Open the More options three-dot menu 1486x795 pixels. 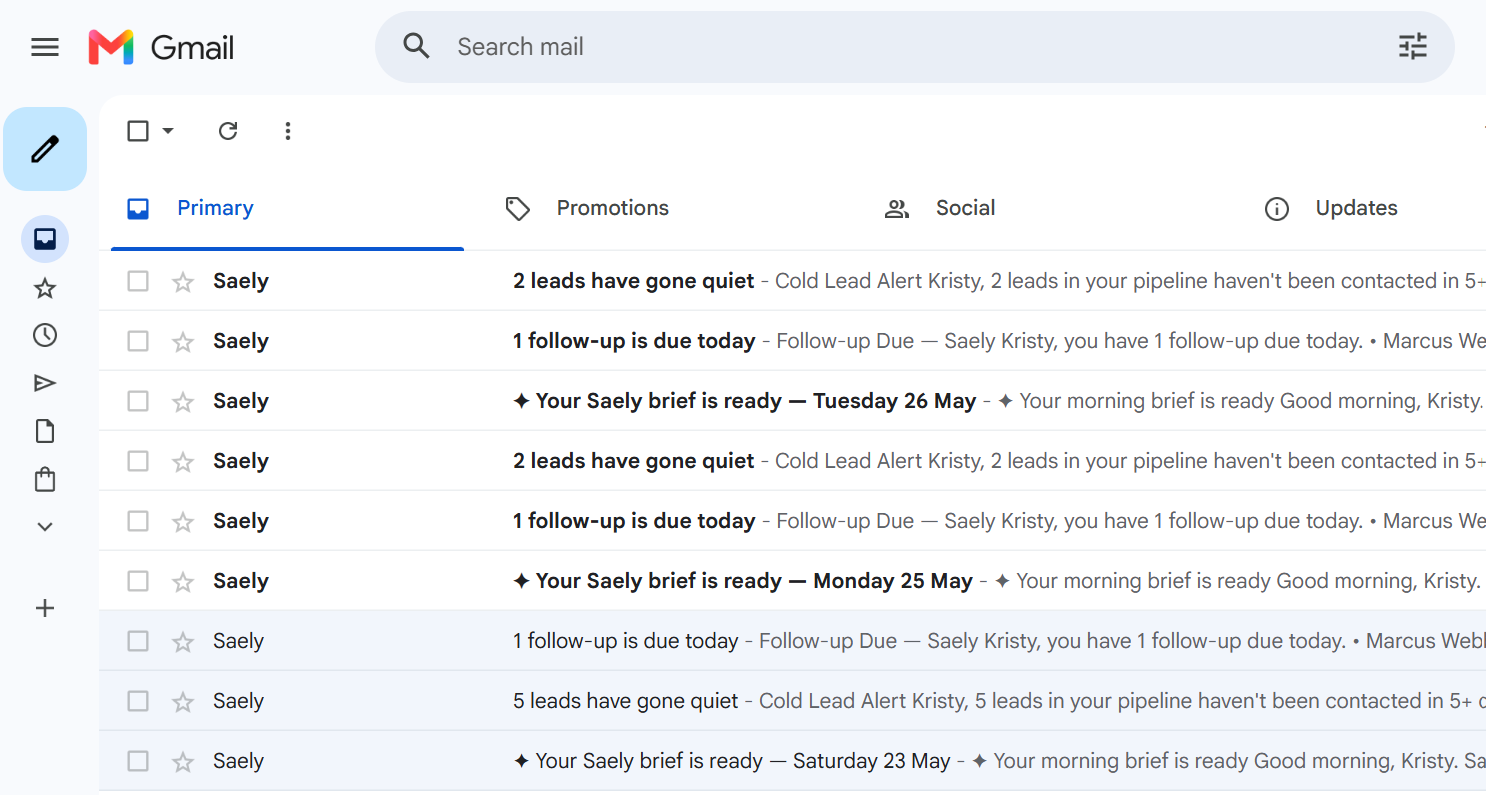click(x=288, y=131)
